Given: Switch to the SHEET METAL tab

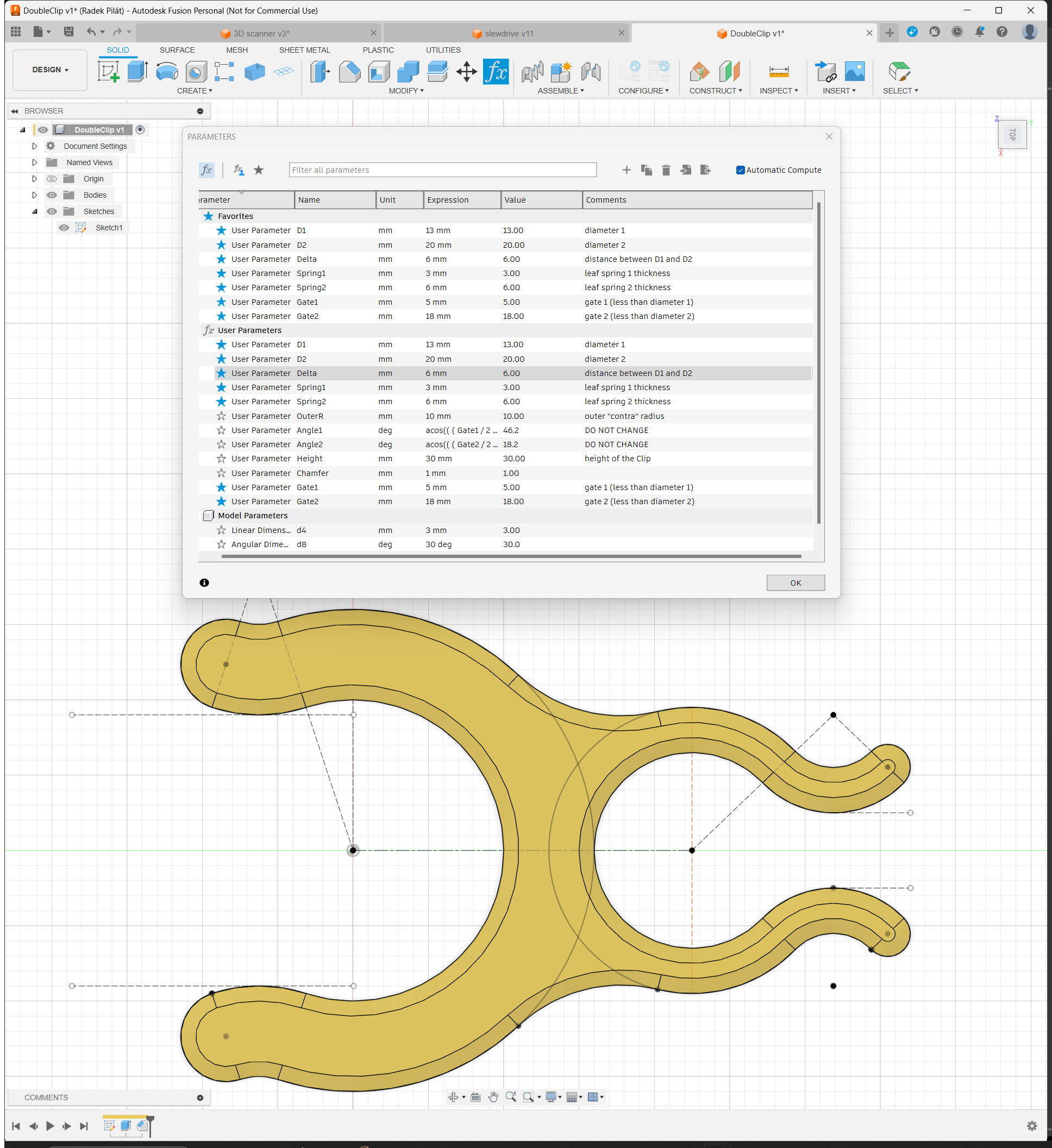Looking at the screenshot, I should (x=304, y=50).
